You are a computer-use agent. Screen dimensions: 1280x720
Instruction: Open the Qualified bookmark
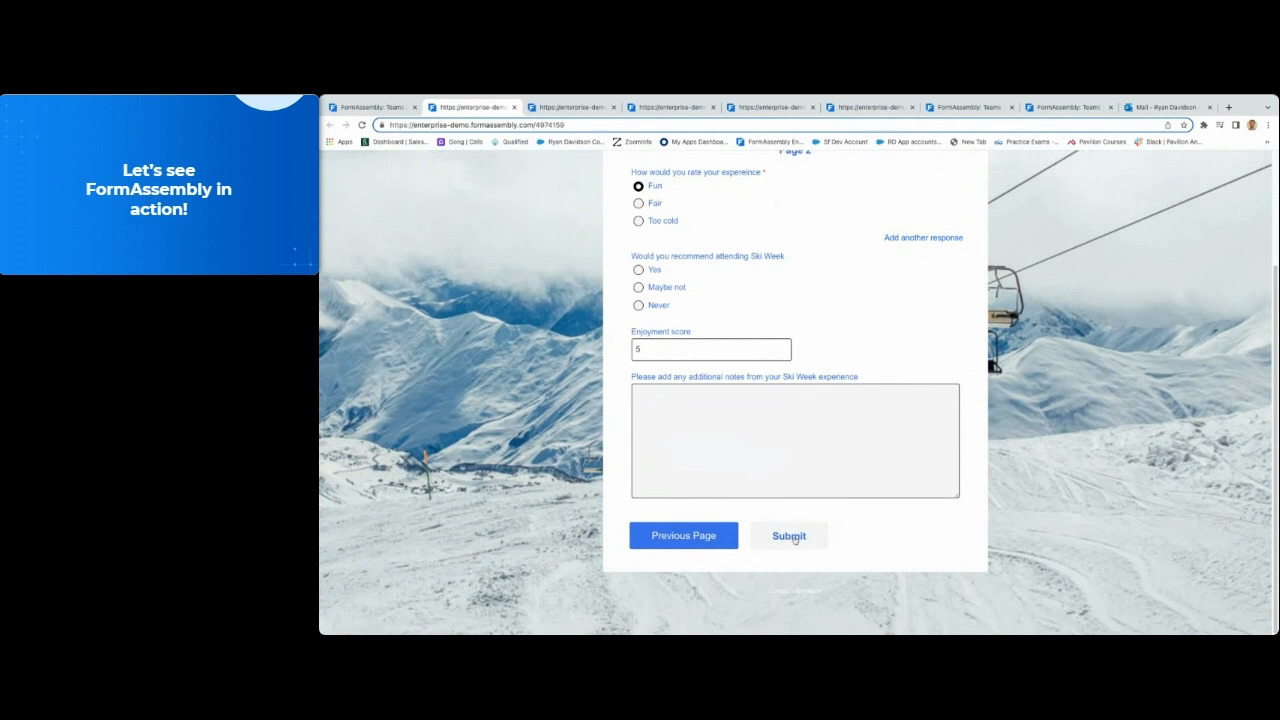point(510,142)
